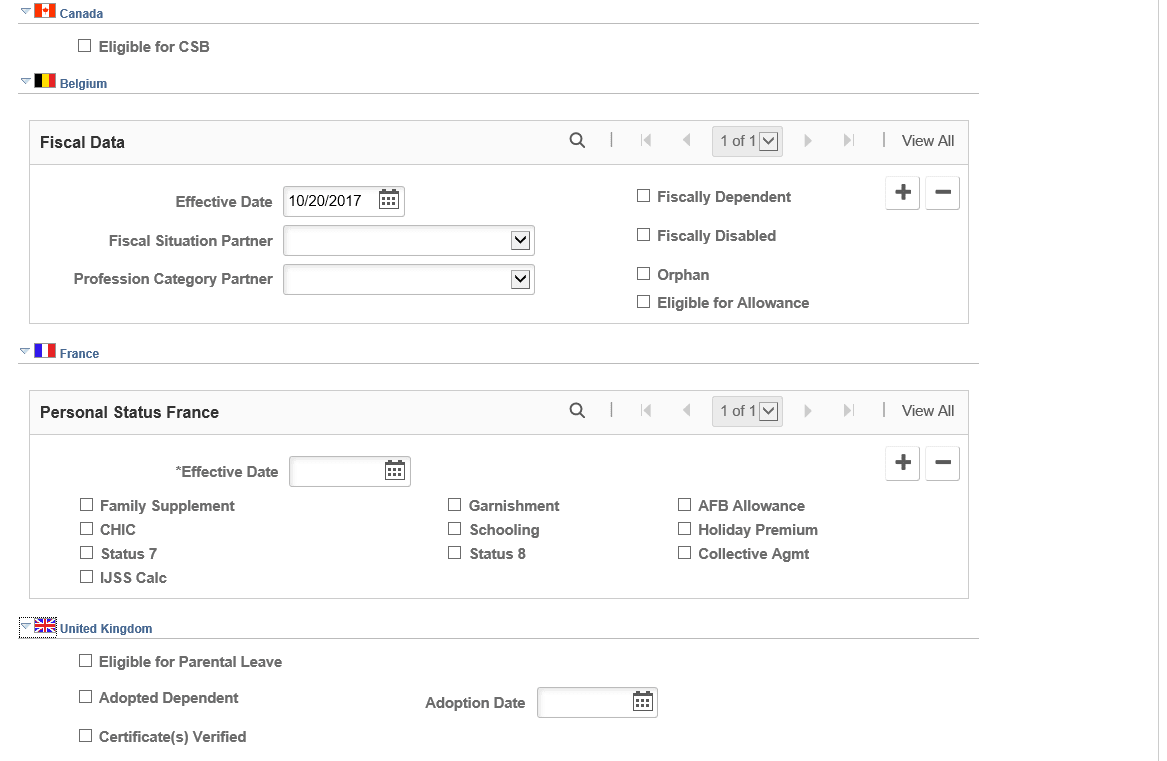1167x761 pixels.
Task: Delete Fiscal Data row with minus button
Action: pyautogui.click(x=942, y=193)
